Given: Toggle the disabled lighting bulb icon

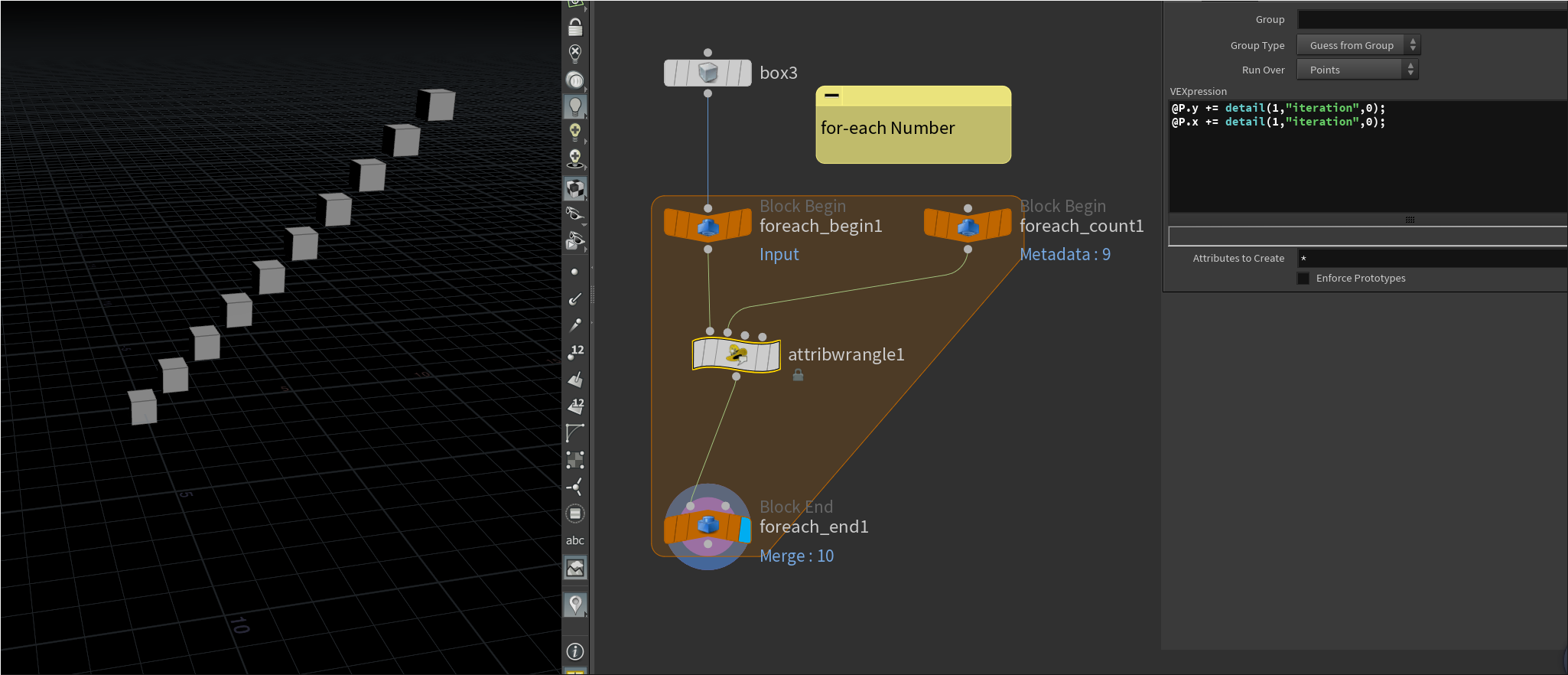Looking at the screenshot, I should coord(575,54).
